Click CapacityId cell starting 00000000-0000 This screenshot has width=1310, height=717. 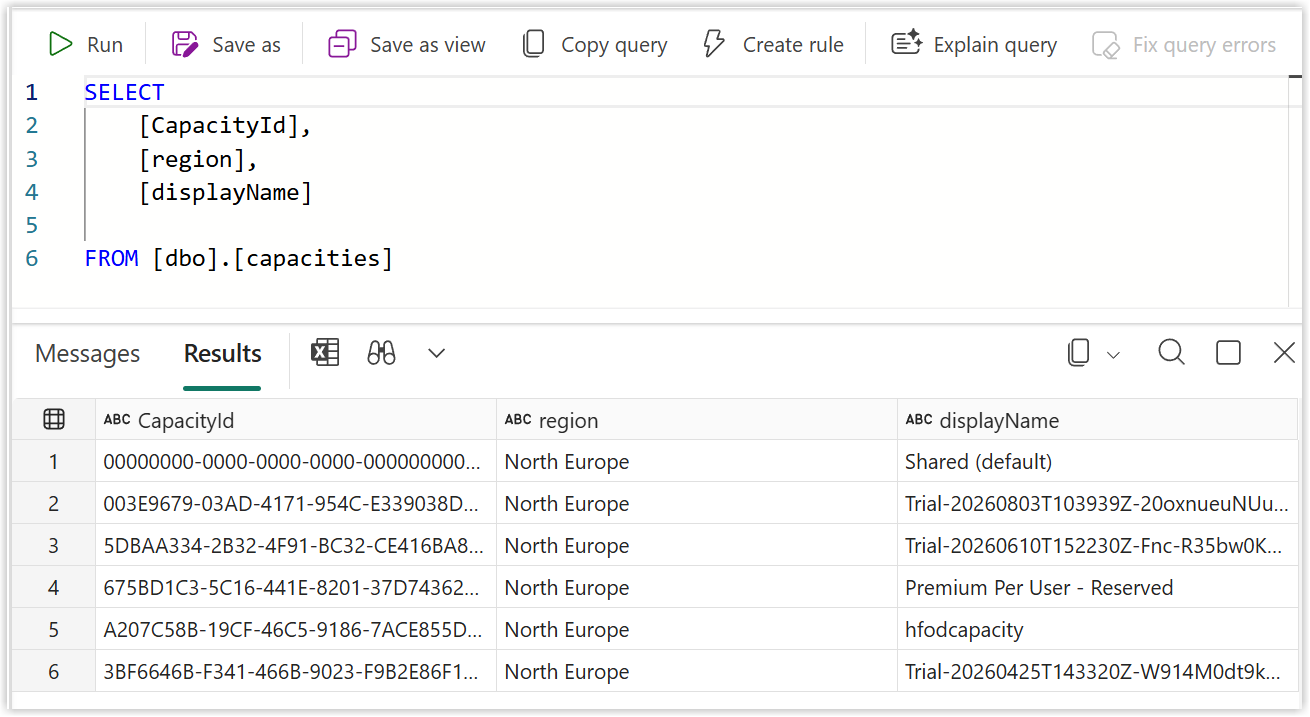click(296, 462)
